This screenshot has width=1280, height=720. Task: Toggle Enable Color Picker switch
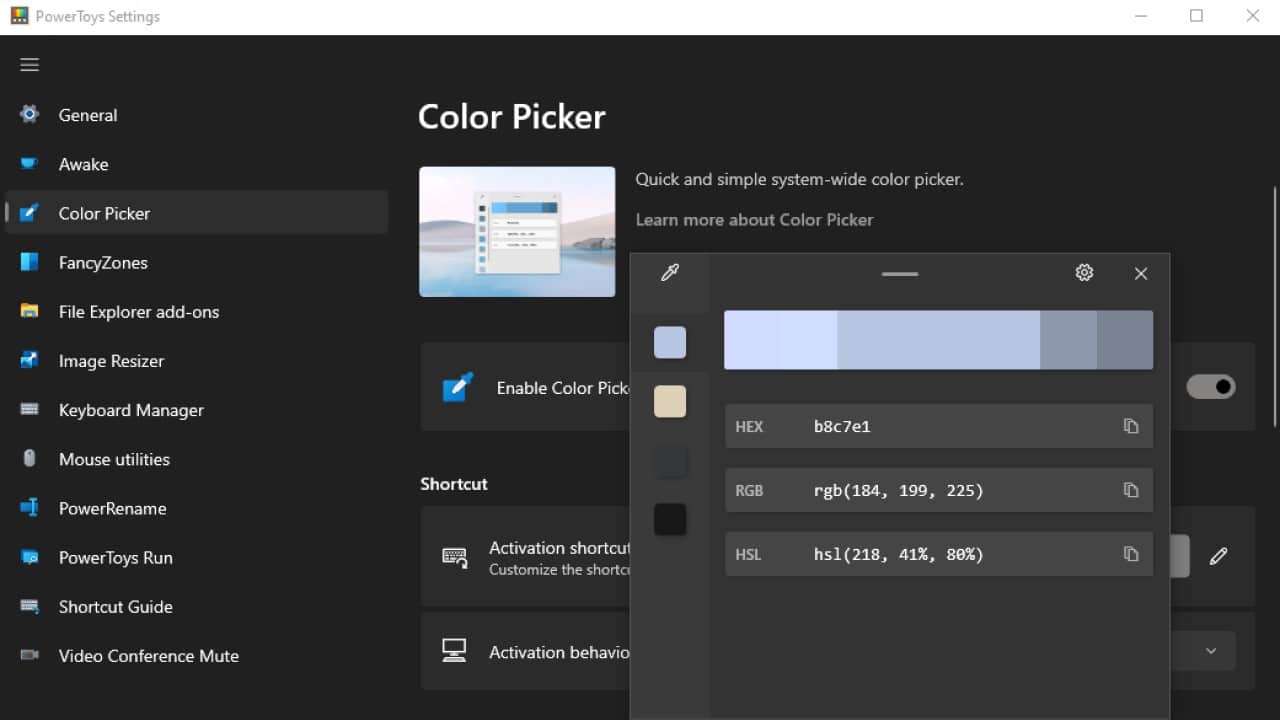(1211, 387)
